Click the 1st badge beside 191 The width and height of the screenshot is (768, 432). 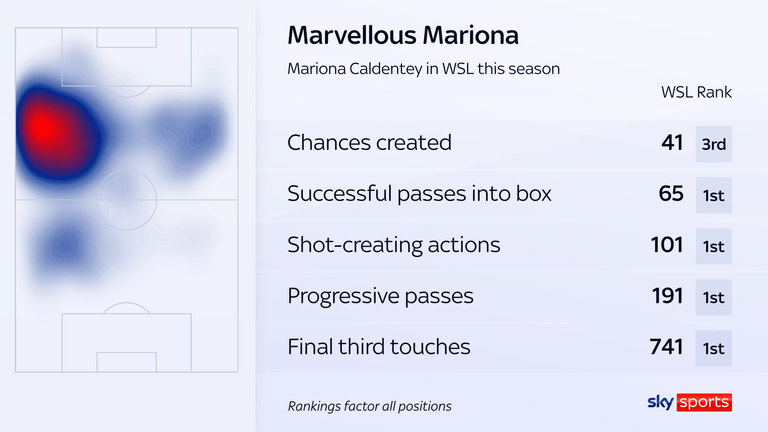714,297
